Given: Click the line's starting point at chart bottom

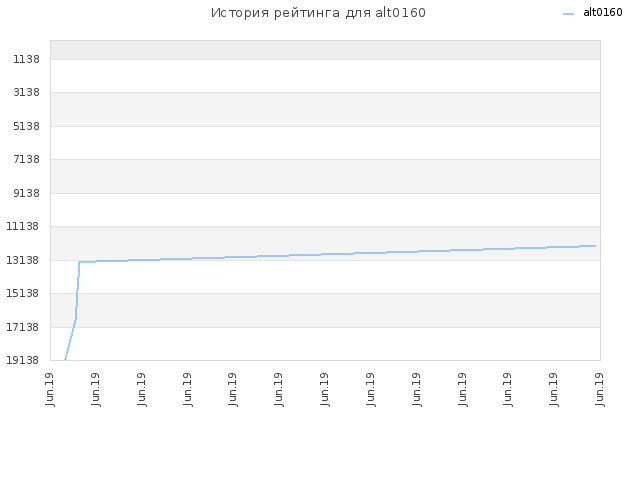Looking at the screenshot, I should [x=65, y=360].
